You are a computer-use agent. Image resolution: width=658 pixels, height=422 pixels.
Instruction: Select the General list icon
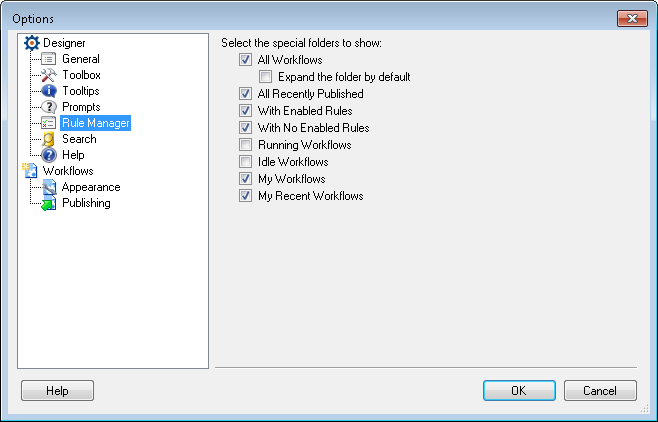click(x=49, y=59)
